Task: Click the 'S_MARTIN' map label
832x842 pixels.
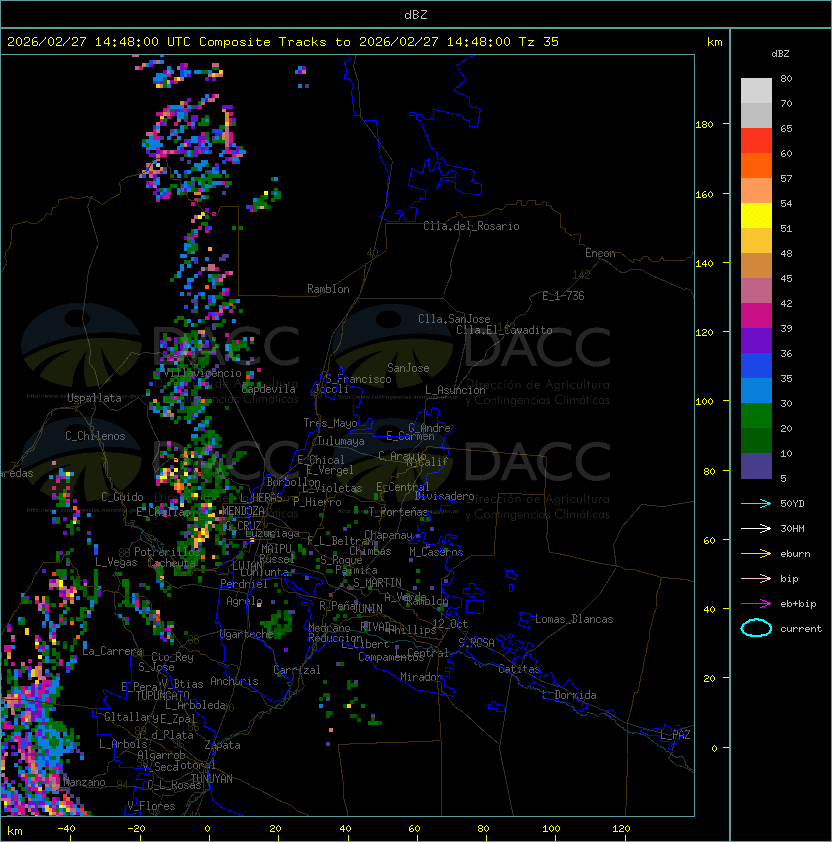Action: pos(377,583)
